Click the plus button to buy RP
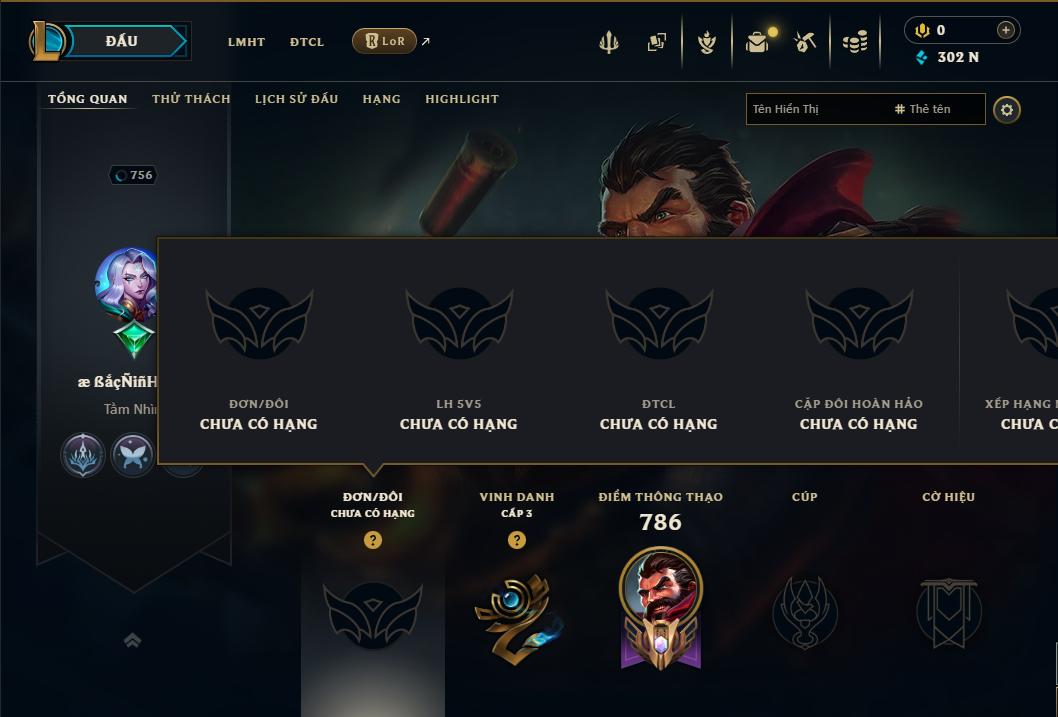This screenshot has width=1058, height=717. pyautogui.click(x=1005, y=30)
